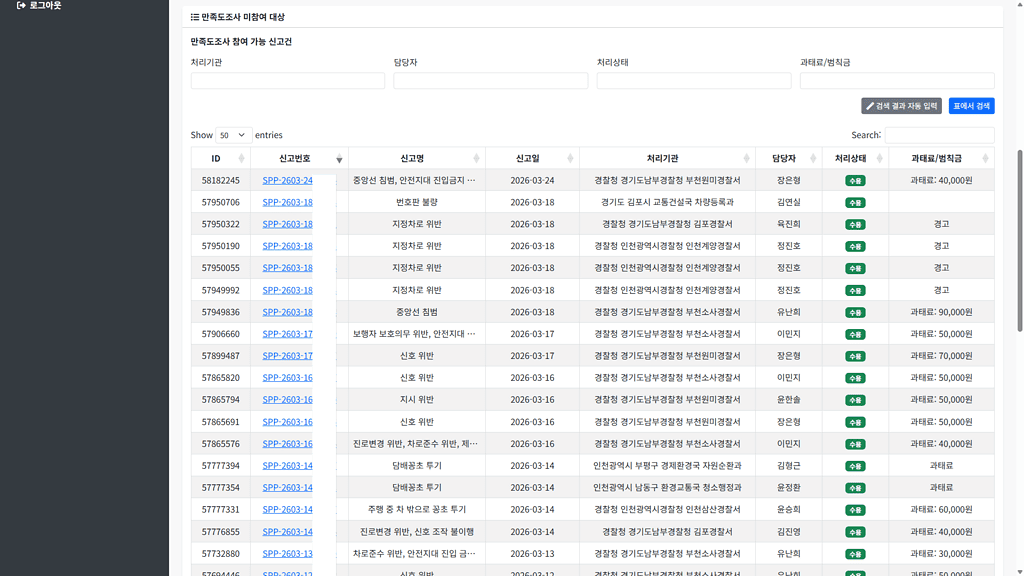This screenshot has height=576, width=1024.
Task: Toggle the 수용 status badge on row 58182245
Action: [853, 179]
